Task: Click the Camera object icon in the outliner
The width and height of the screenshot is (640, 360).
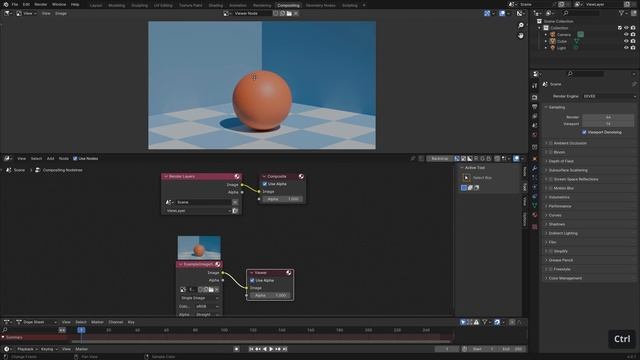Action: coord(553,35)
